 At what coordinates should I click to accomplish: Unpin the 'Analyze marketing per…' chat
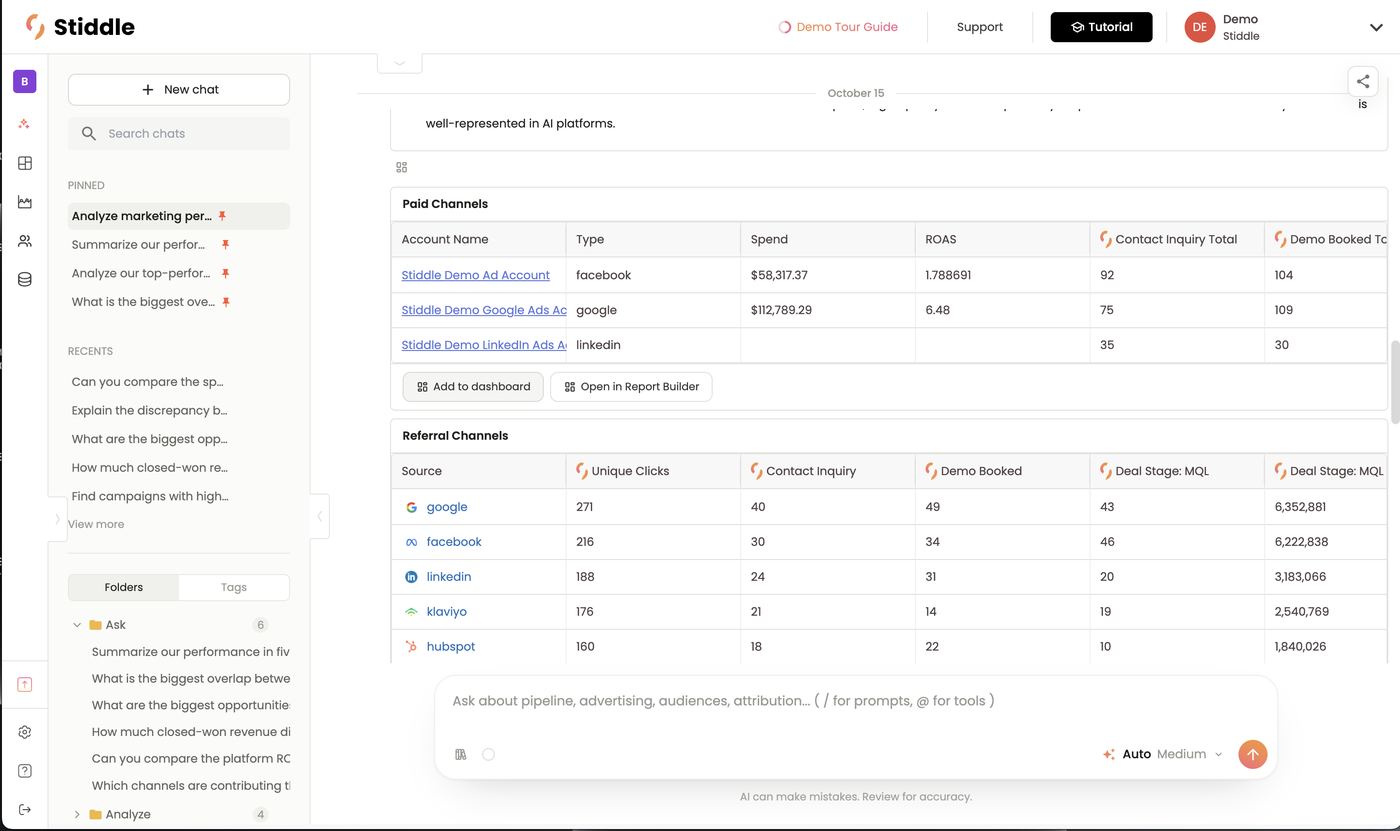pyautogui.click(x=223, y=216)
